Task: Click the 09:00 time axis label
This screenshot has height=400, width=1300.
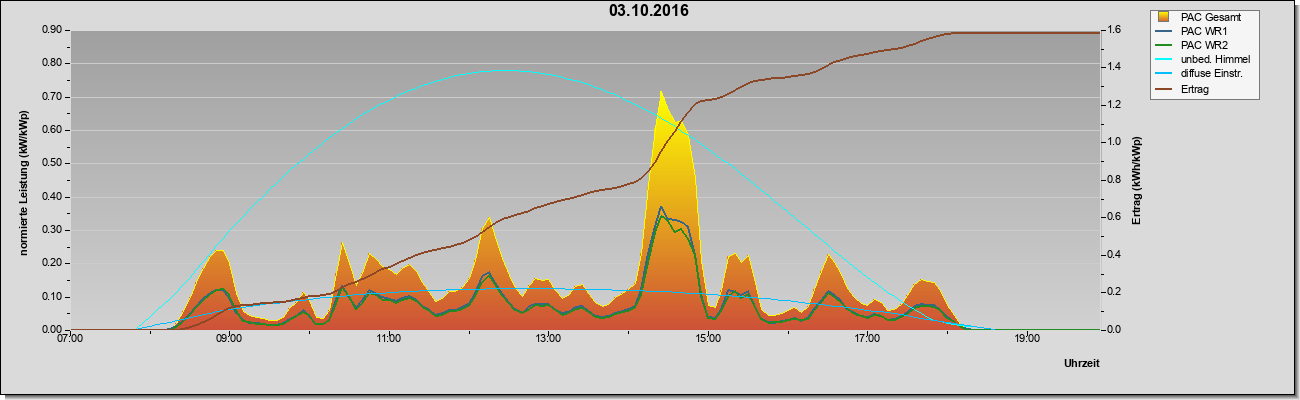Action: point(229,338)
